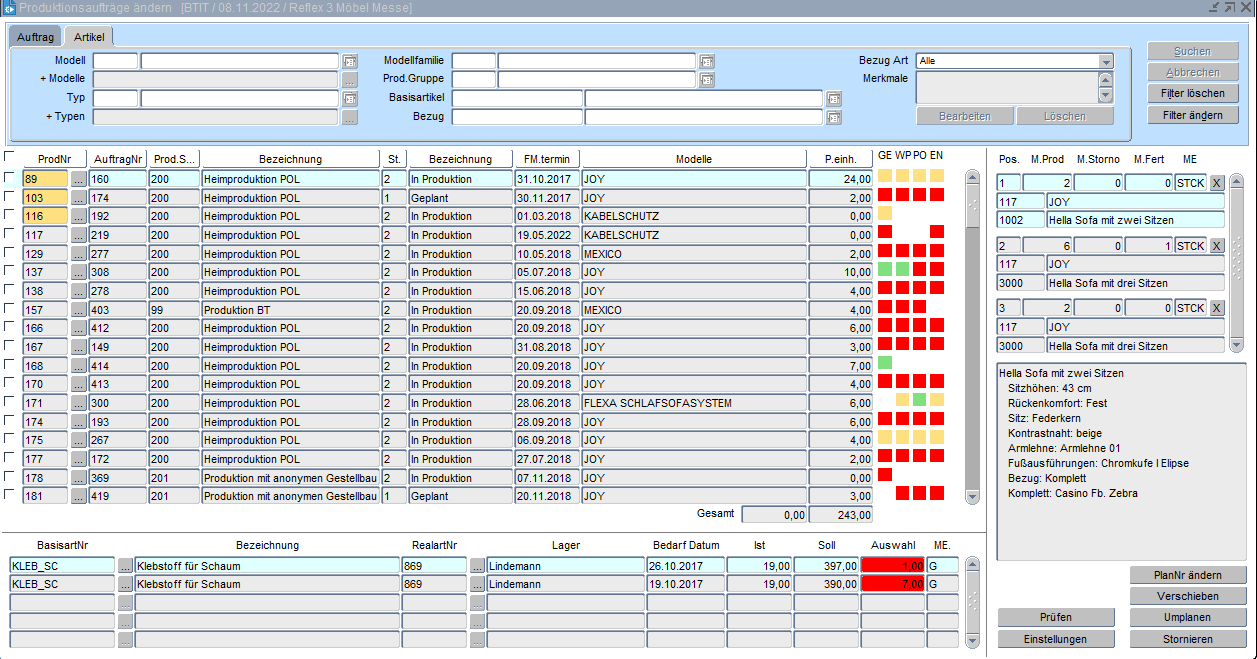Viewport: 1257px width, 659px height.
Task: Open the Modell lookup list icon
Action: [x=349, y=61]
